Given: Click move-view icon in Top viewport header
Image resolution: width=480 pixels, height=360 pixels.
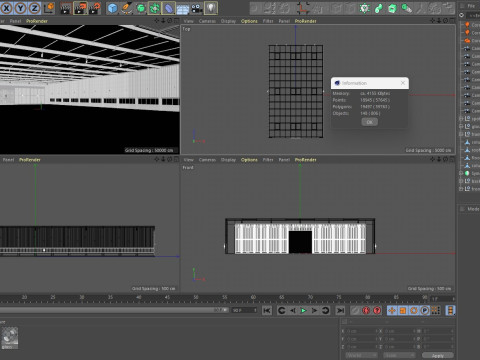Looking at the screenshot, I should [x=433, y=21].
